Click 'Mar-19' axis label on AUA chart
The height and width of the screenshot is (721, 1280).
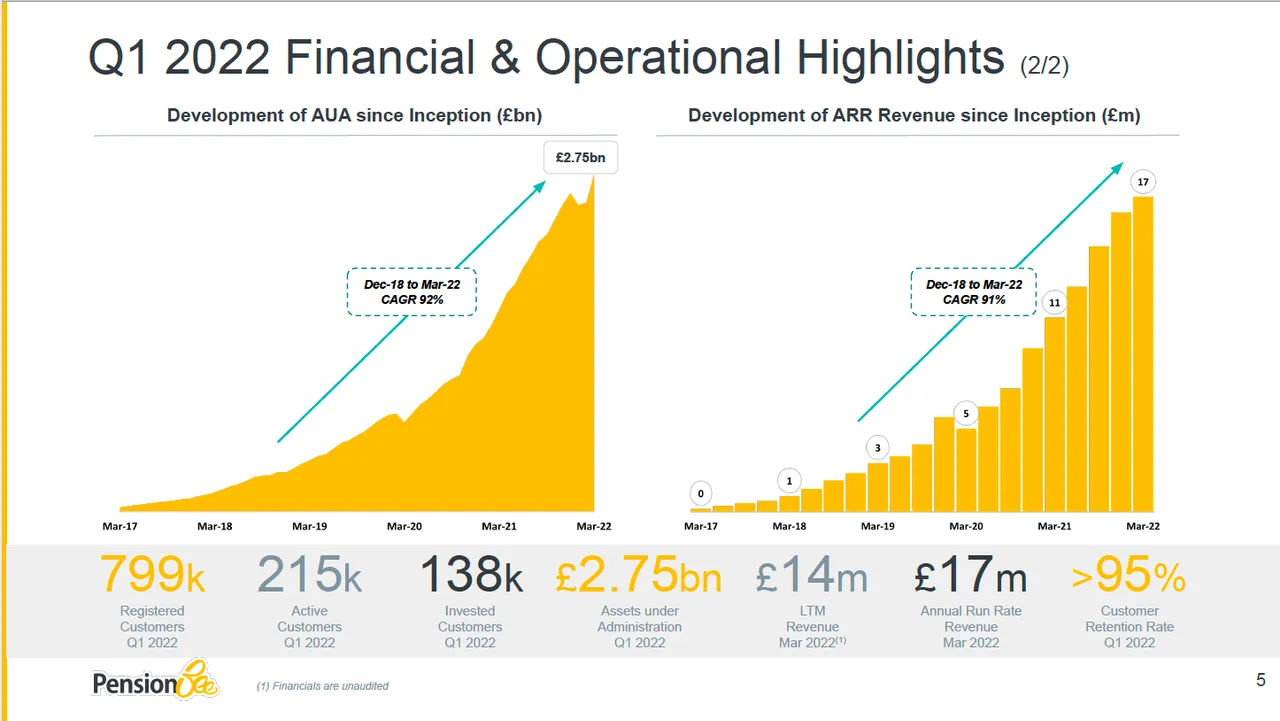[x=309, y=525]
